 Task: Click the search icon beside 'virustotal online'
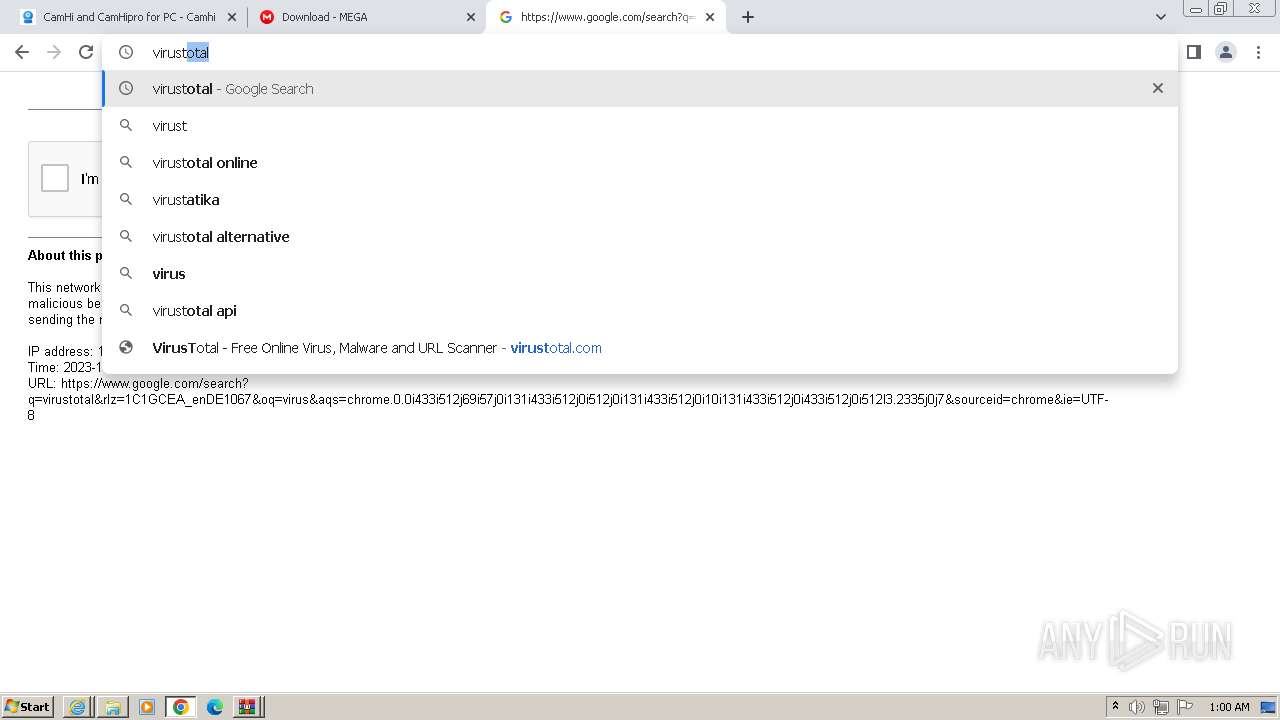[126, 162]
